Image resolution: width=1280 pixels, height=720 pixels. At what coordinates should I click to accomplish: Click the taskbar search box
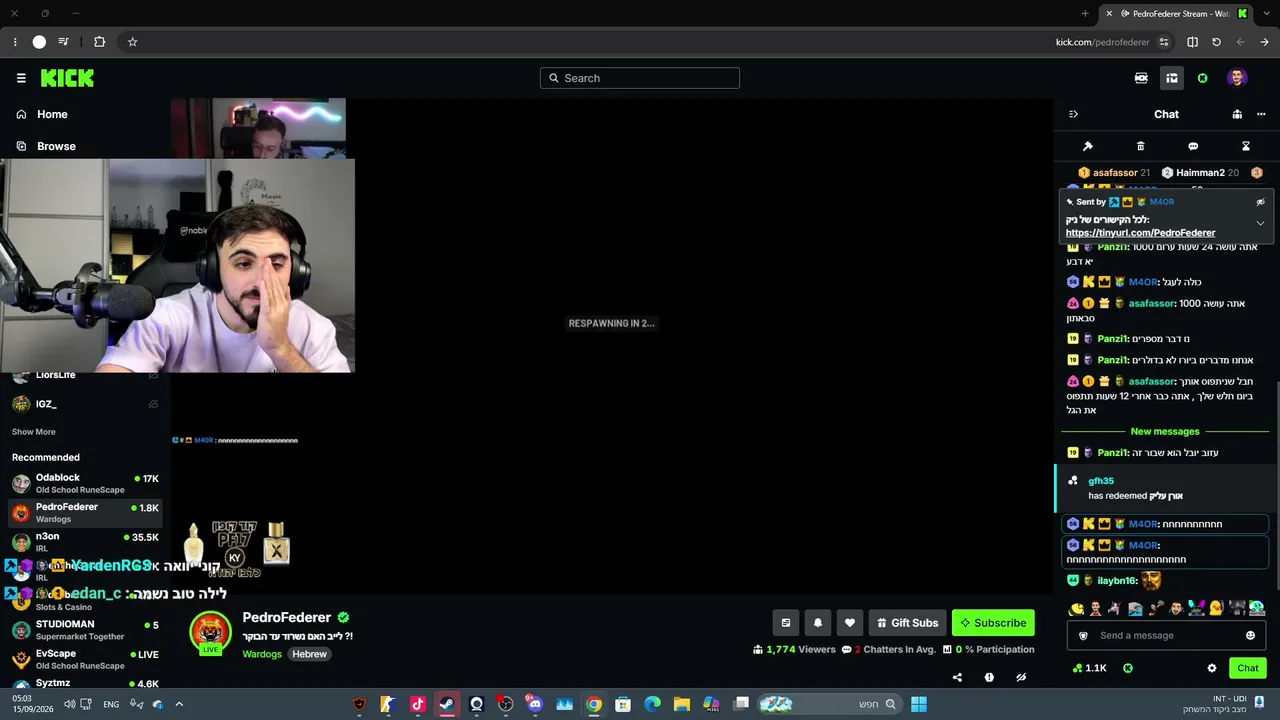(830, 704)
